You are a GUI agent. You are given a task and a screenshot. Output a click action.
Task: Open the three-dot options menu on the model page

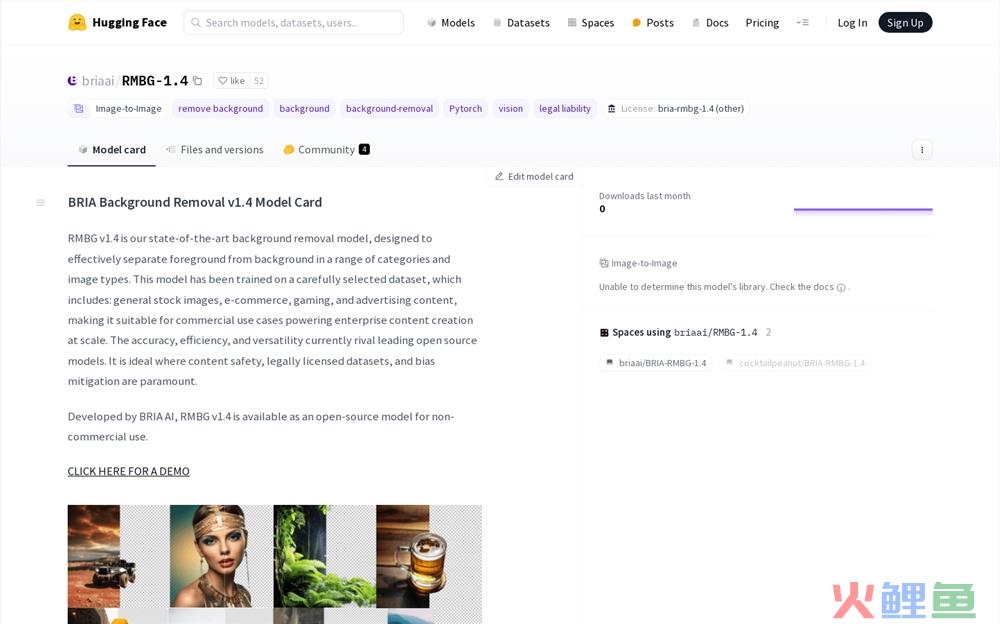(x=922, y=150)
